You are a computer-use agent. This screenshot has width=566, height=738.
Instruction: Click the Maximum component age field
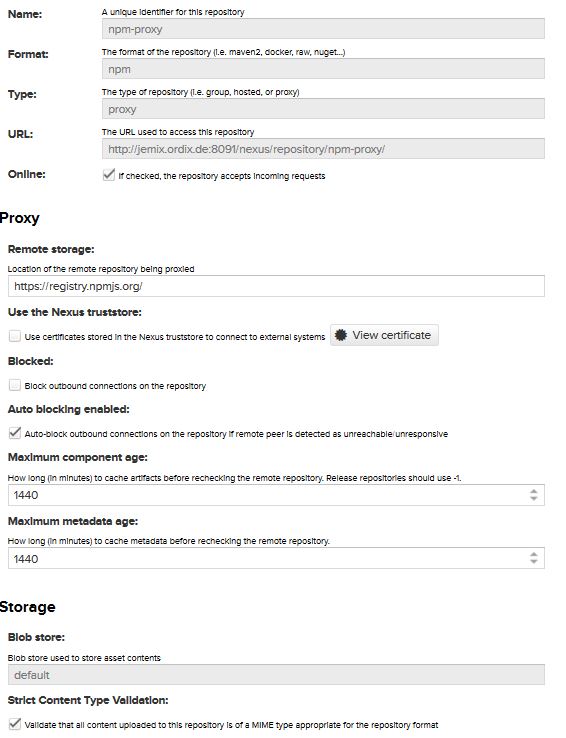click(276, 495)
